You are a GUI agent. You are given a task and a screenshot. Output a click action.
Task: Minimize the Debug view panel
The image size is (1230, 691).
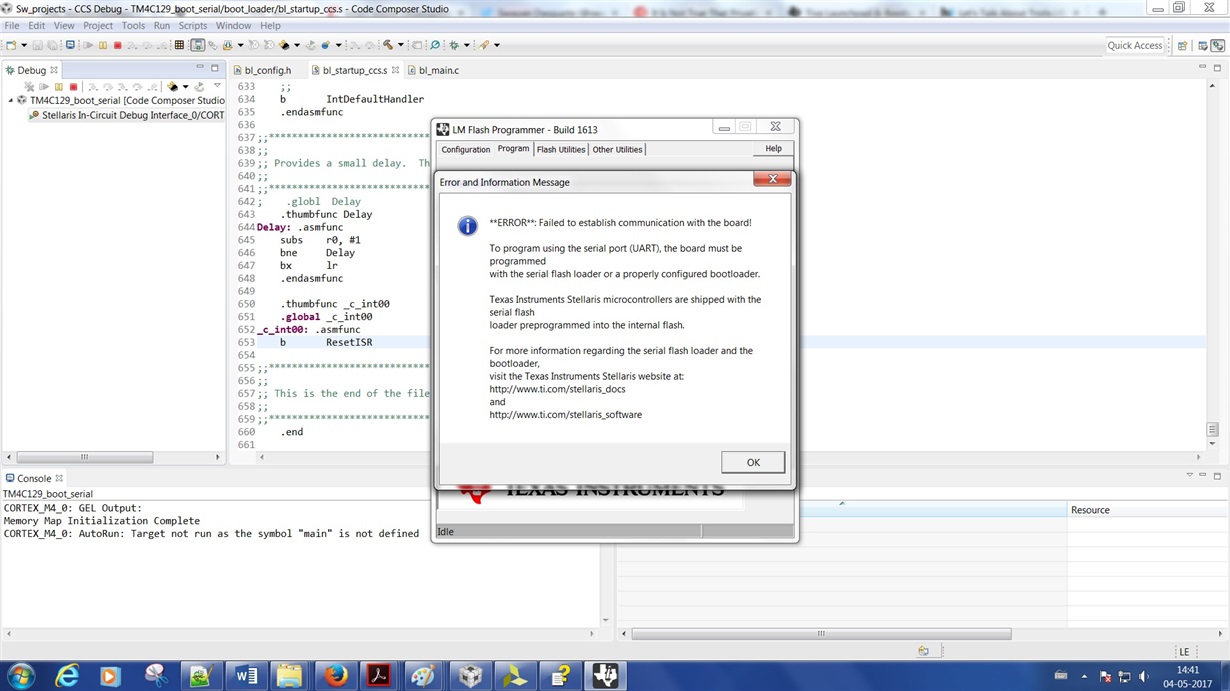pyautogui.click(x=199, y=68)
